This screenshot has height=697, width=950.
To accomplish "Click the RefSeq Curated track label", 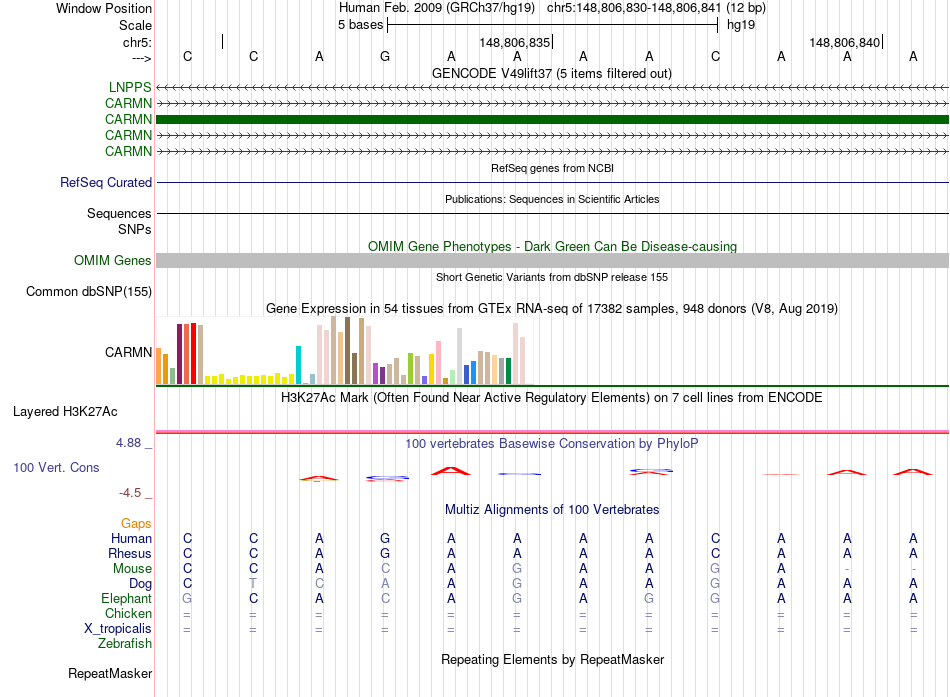I will pyautogui.click(x=106, y=182).
